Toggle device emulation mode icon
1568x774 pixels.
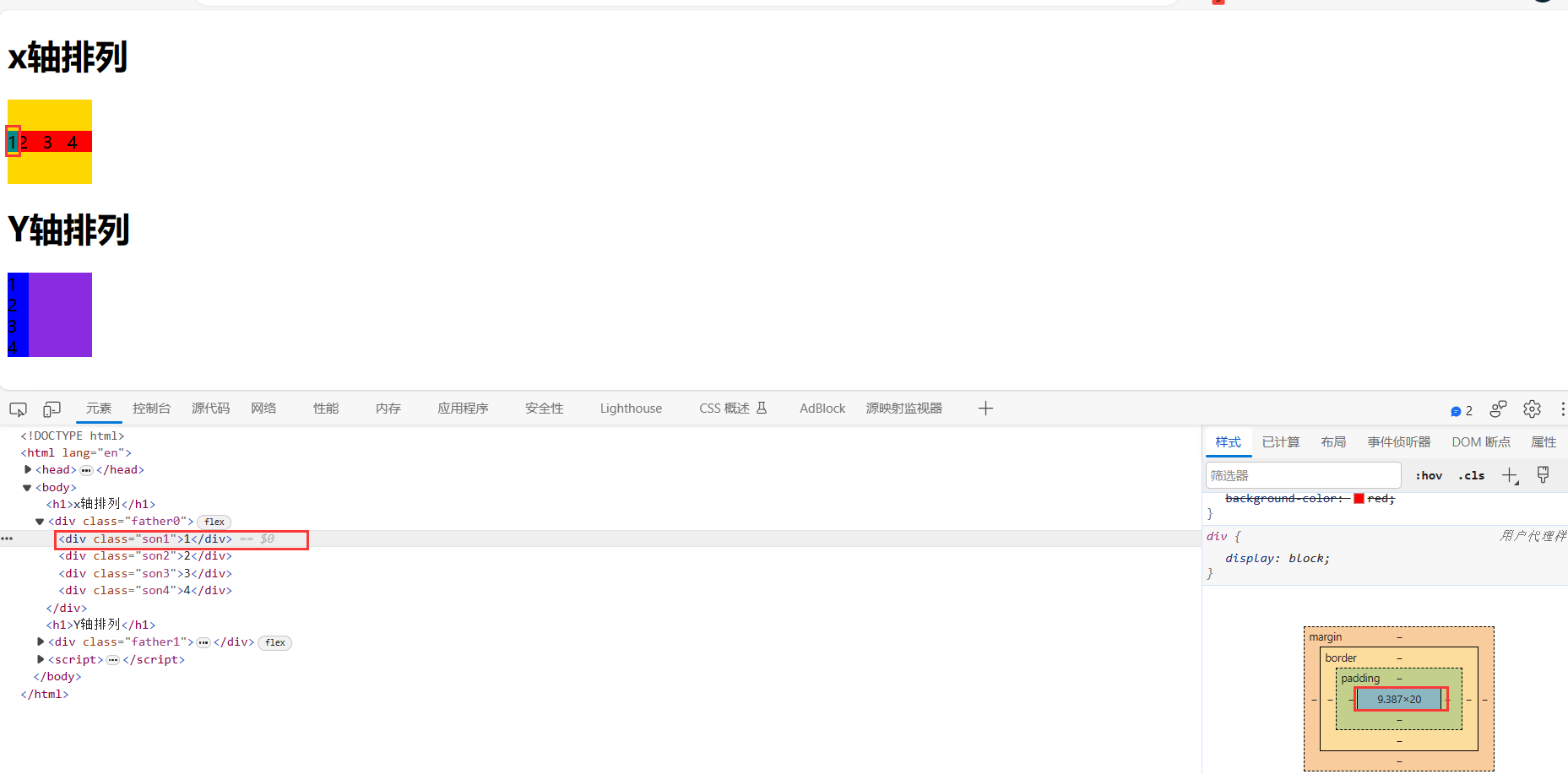[52, 409]
